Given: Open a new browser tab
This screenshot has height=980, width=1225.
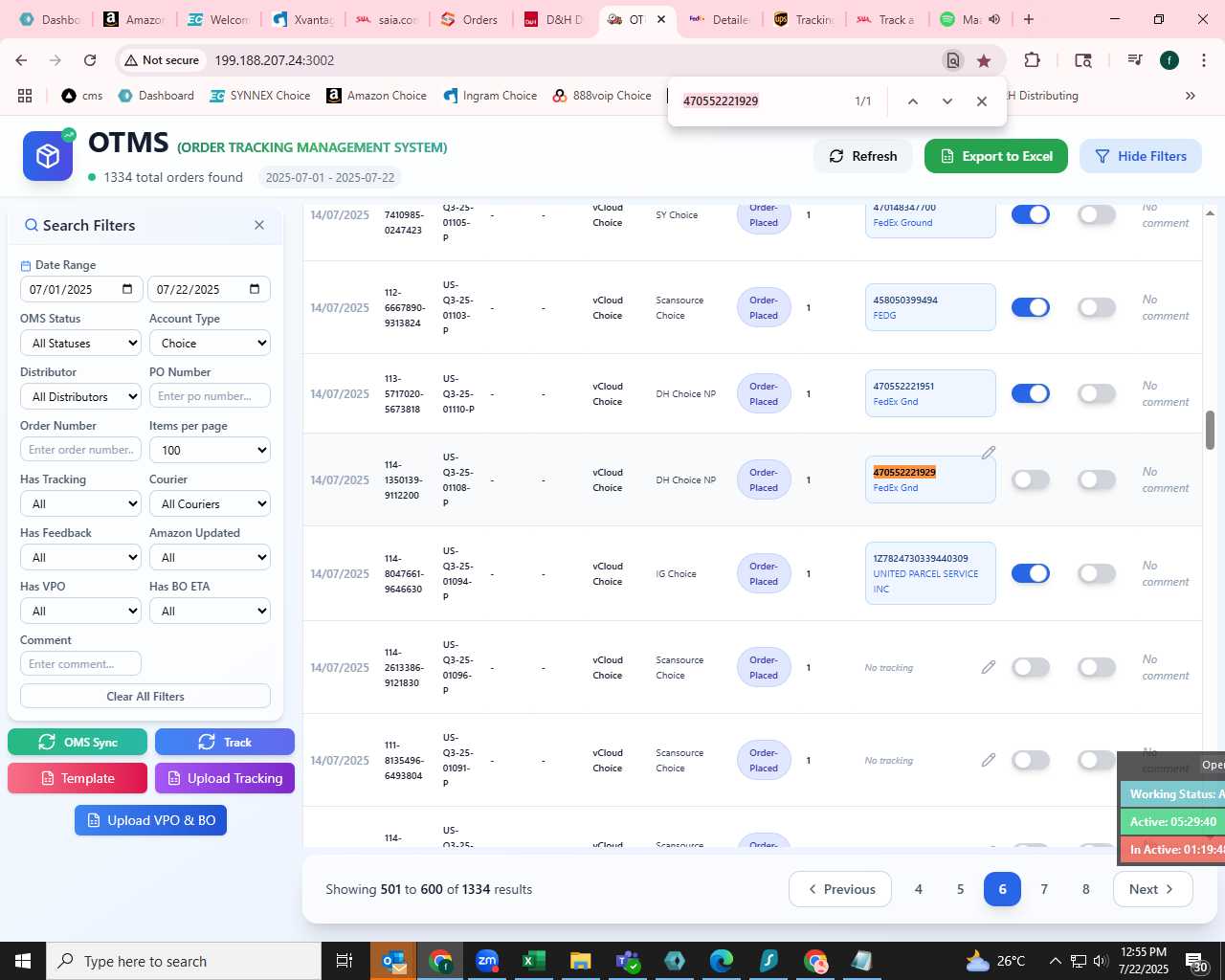Looking at the screenshot, I should coord(1029,19).
